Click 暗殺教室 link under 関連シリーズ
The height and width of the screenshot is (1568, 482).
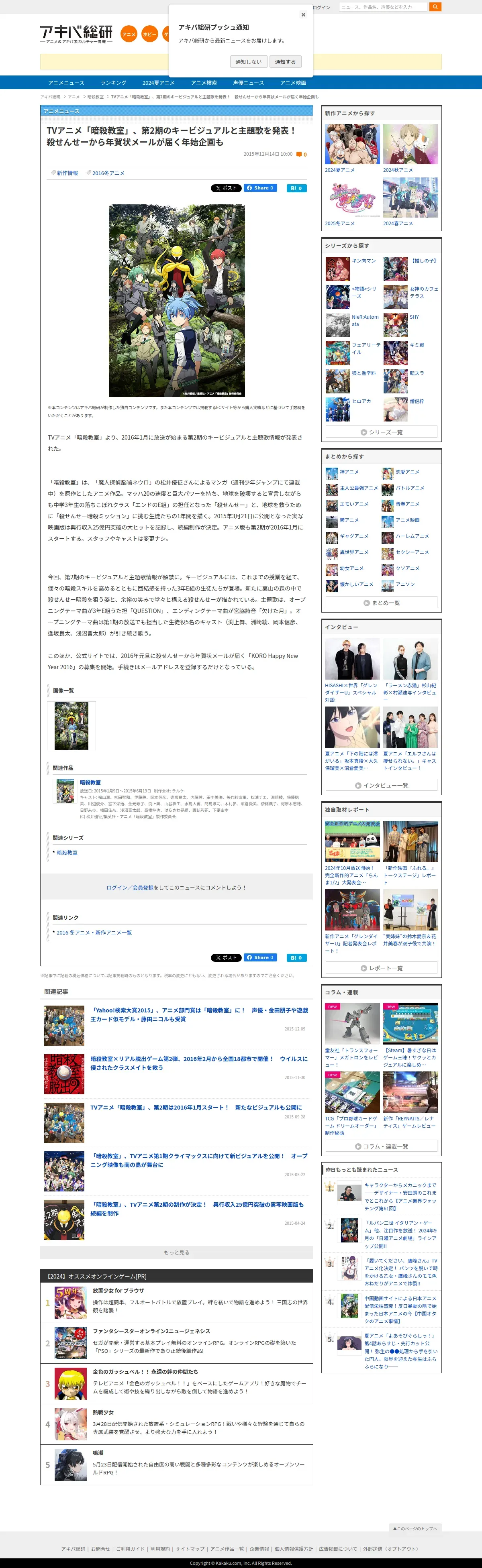coord(67,853)
